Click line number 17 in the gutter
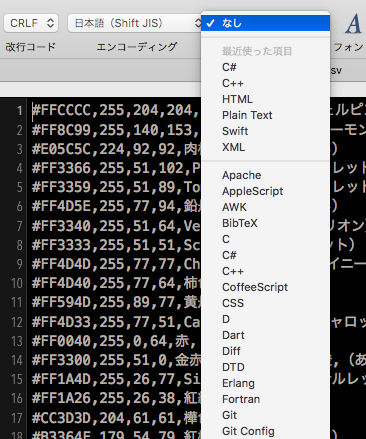 click(17, 418)
